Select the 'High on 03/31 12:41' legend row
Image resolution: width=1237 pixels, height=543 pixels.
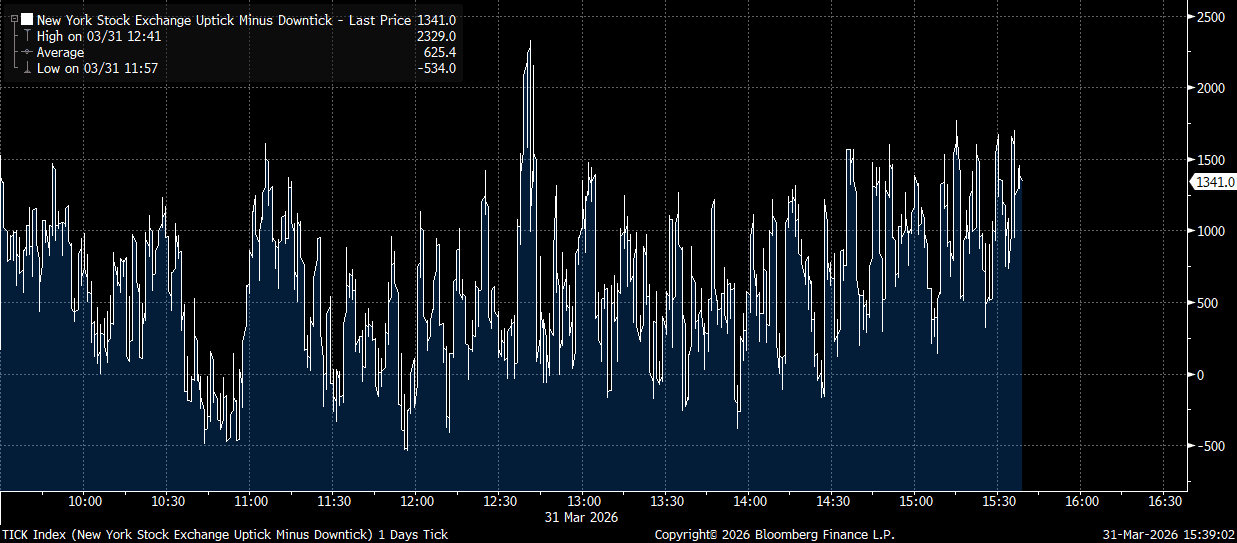[99, 36]
